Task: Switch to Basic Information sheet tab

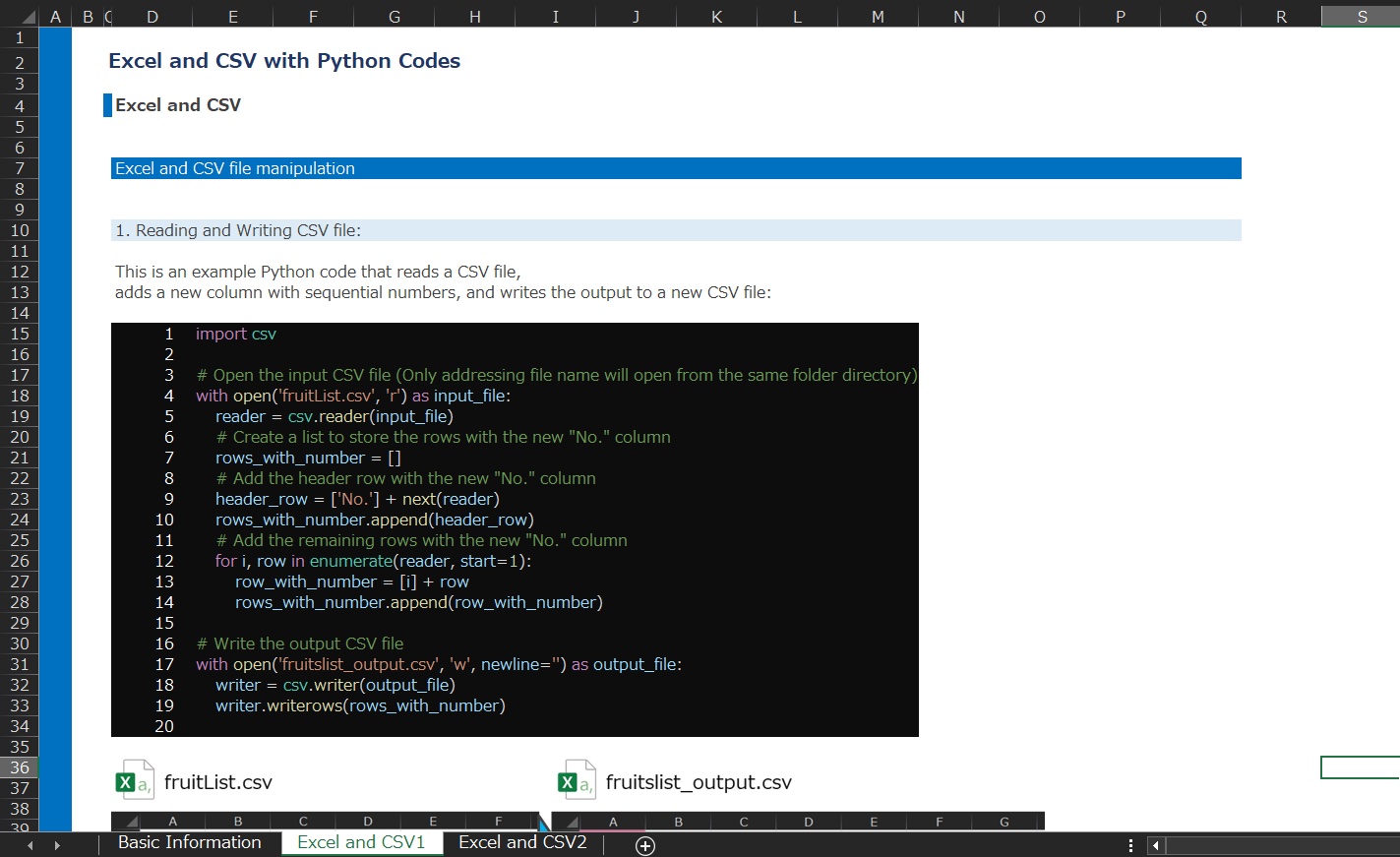Action: point(189,843)
